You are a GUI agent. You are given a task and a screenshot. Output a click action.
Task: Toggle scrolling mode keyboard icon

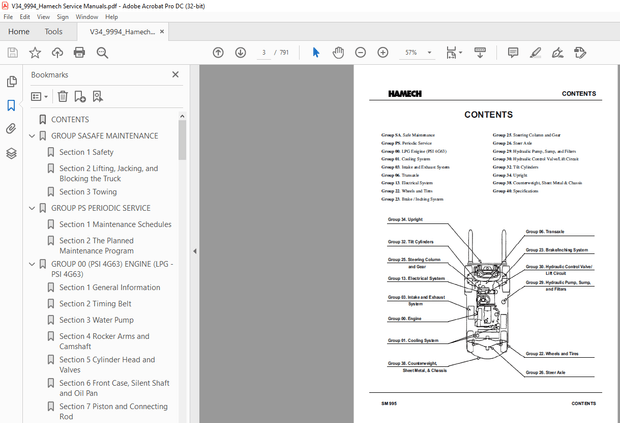pos(480,53)
